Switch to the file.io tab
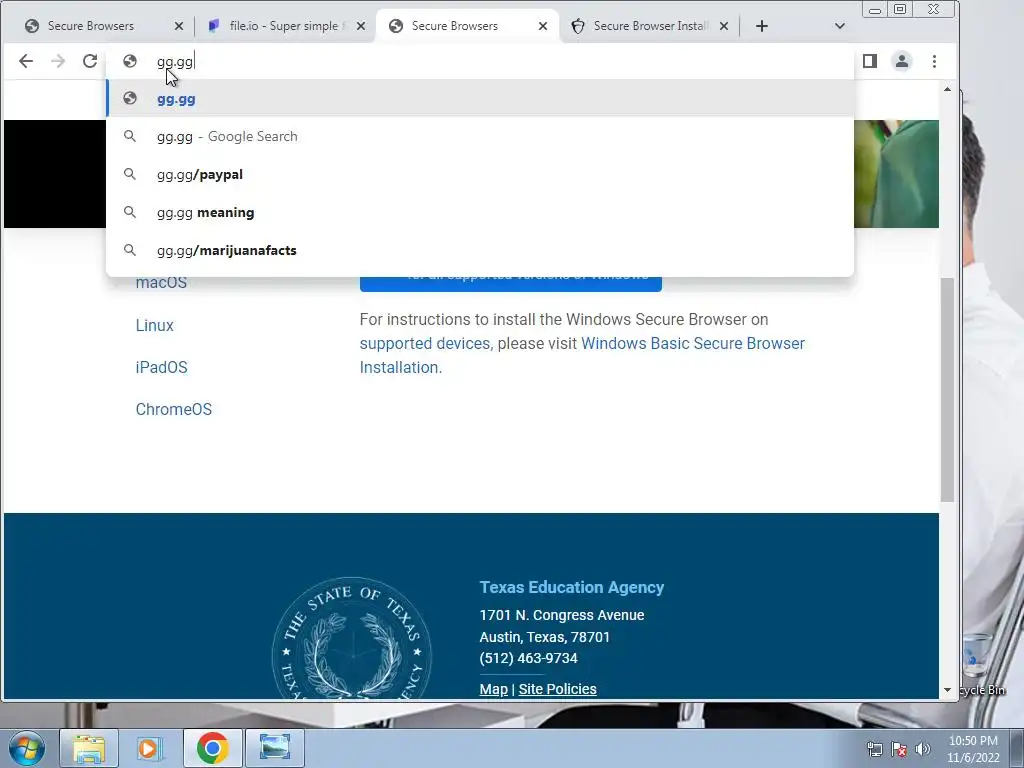1024x768 pixels. (287, 26)
